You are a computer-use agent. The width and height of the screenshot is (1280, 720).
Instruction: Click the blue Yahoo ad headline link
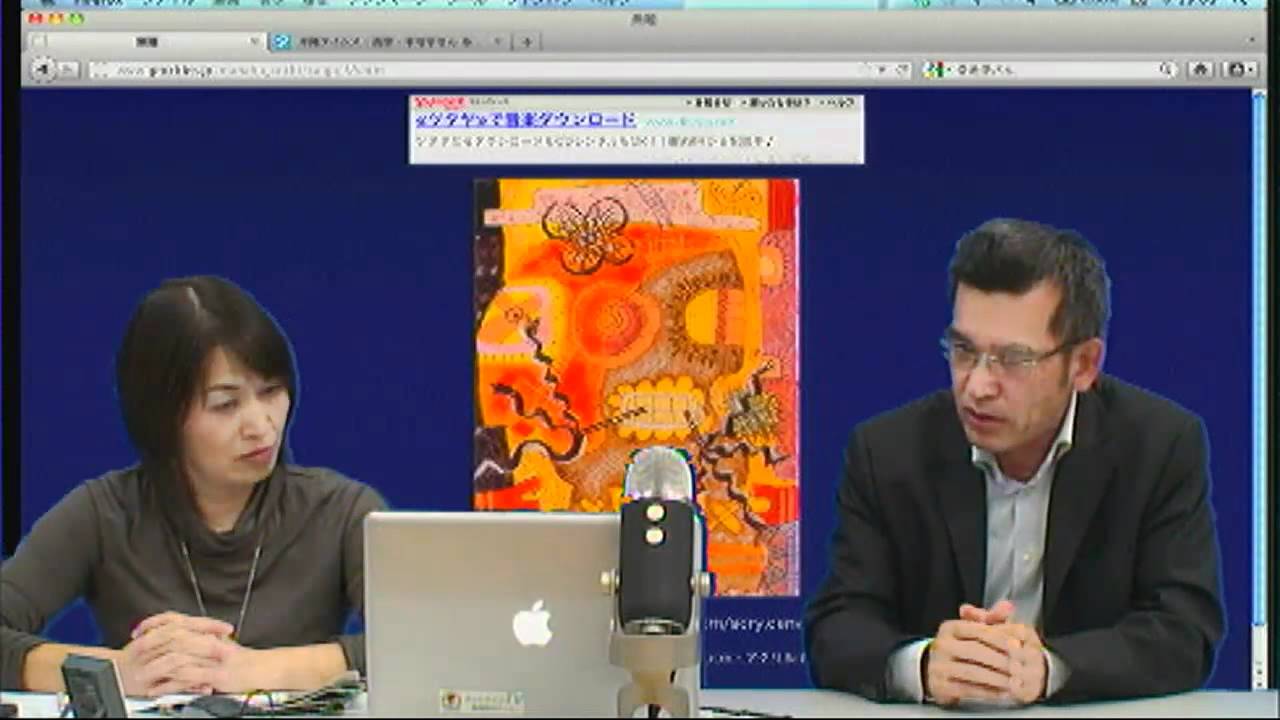click(526, 120)
